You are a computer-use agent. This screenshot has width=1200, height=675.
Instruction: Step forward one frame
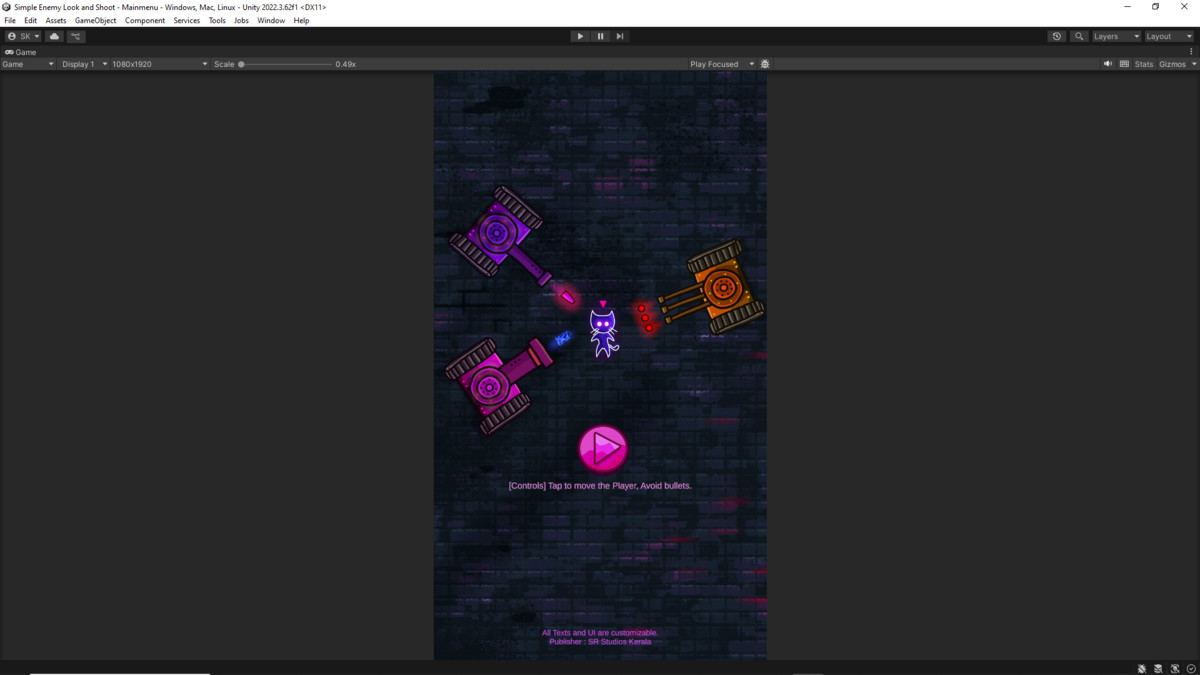(x=620, y=36)
